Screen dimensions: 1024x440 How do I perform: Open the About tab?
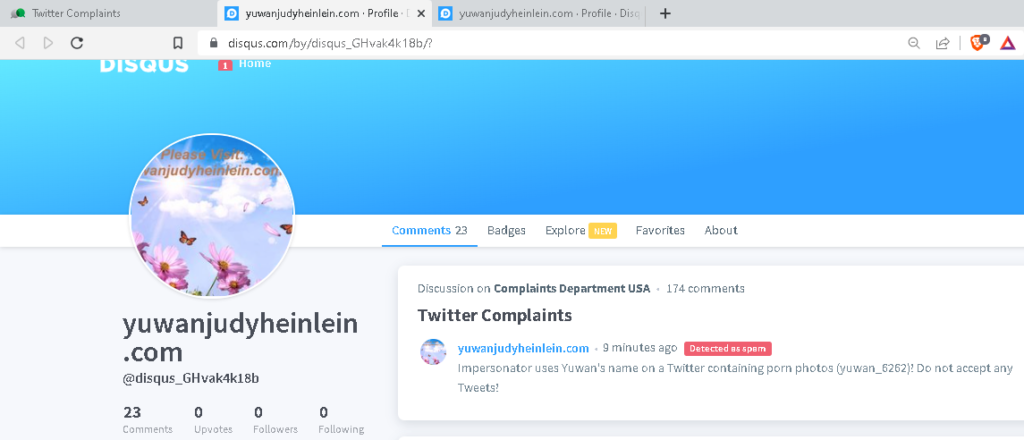(720, 230)
